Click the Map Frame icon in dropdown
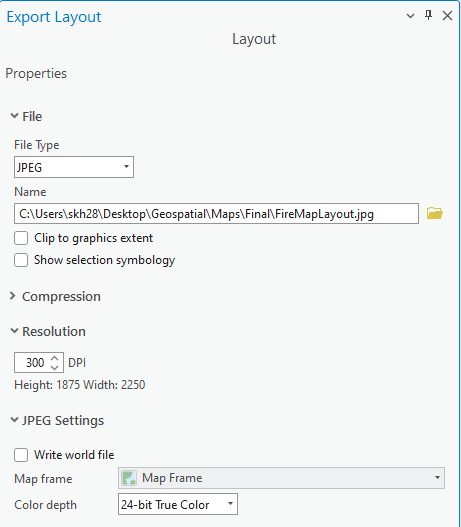This screenshot has height=527, width=461. [x=129, y=478]
